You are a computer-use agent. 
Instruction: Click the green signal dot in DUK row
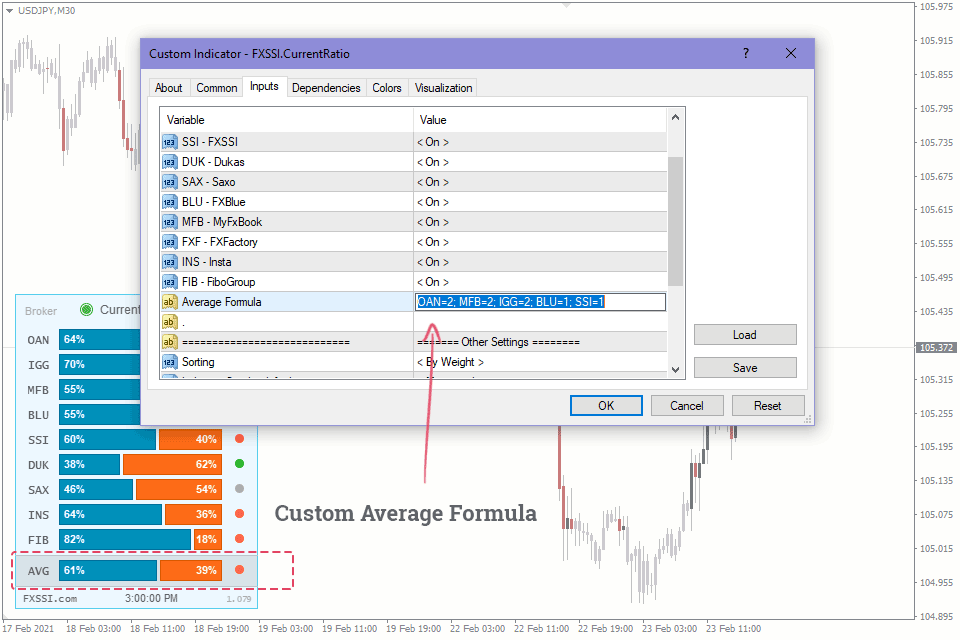239,464
